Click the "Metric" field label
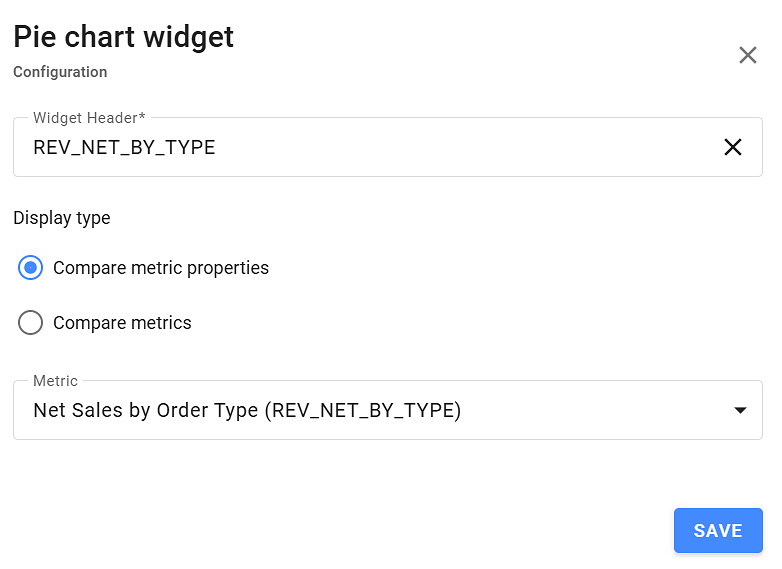 pyautogui.click(x=55, y=381)
